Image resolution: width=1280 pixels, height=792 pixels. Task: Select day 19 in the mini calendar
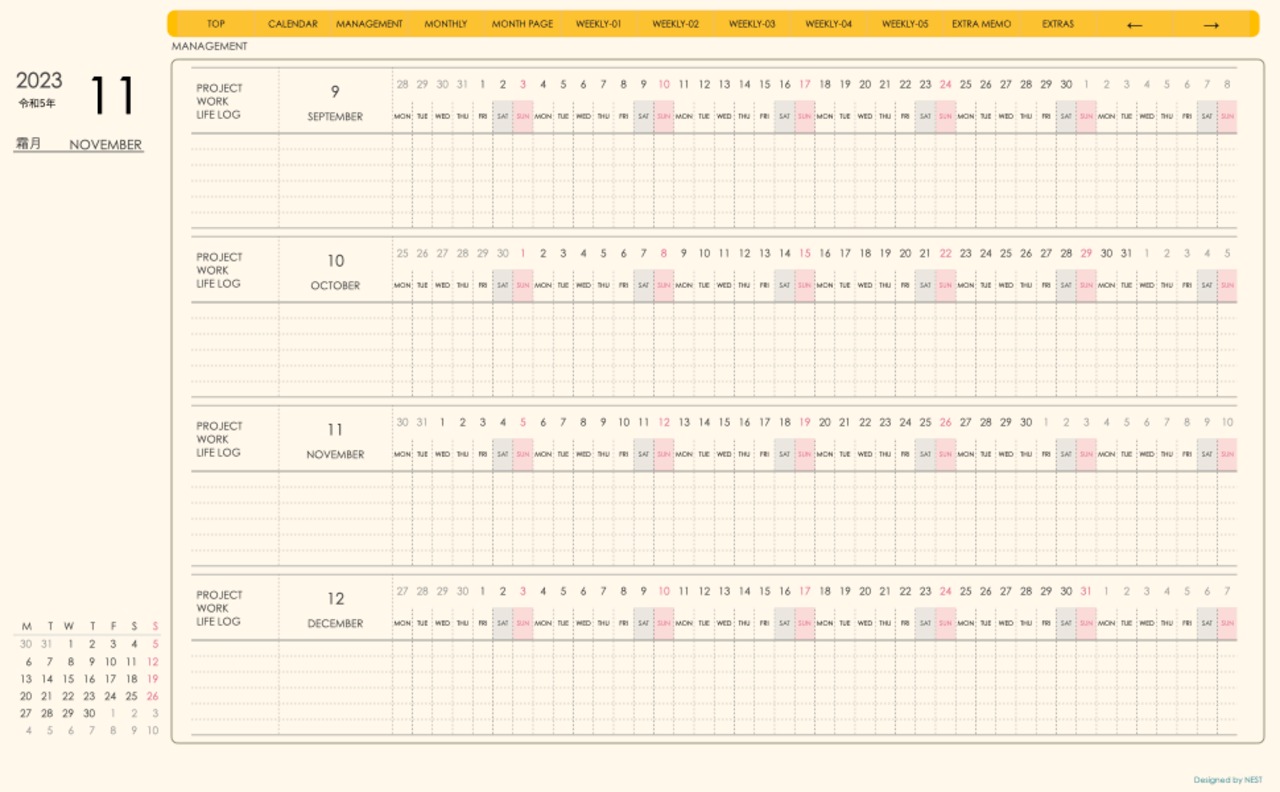[x=152, y=679]
